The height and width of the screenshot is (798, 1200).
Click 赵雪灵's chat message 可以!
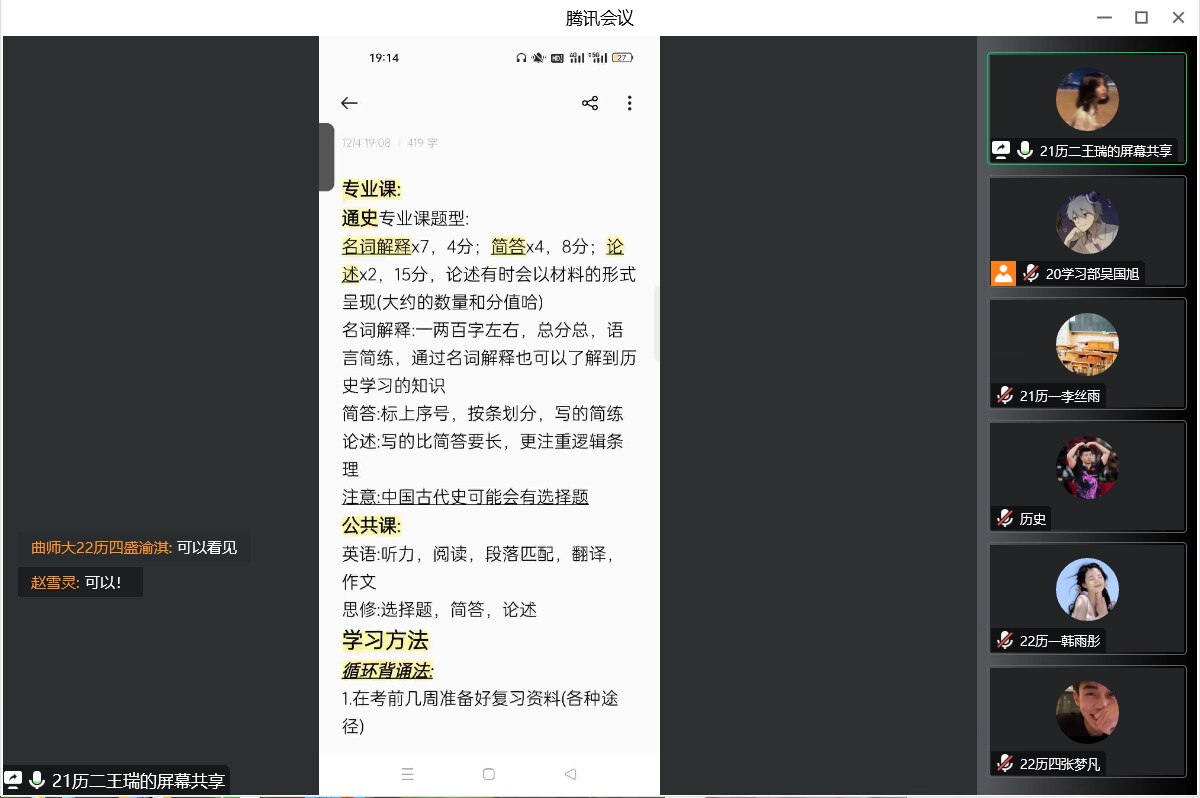click(x=81, y=582)
